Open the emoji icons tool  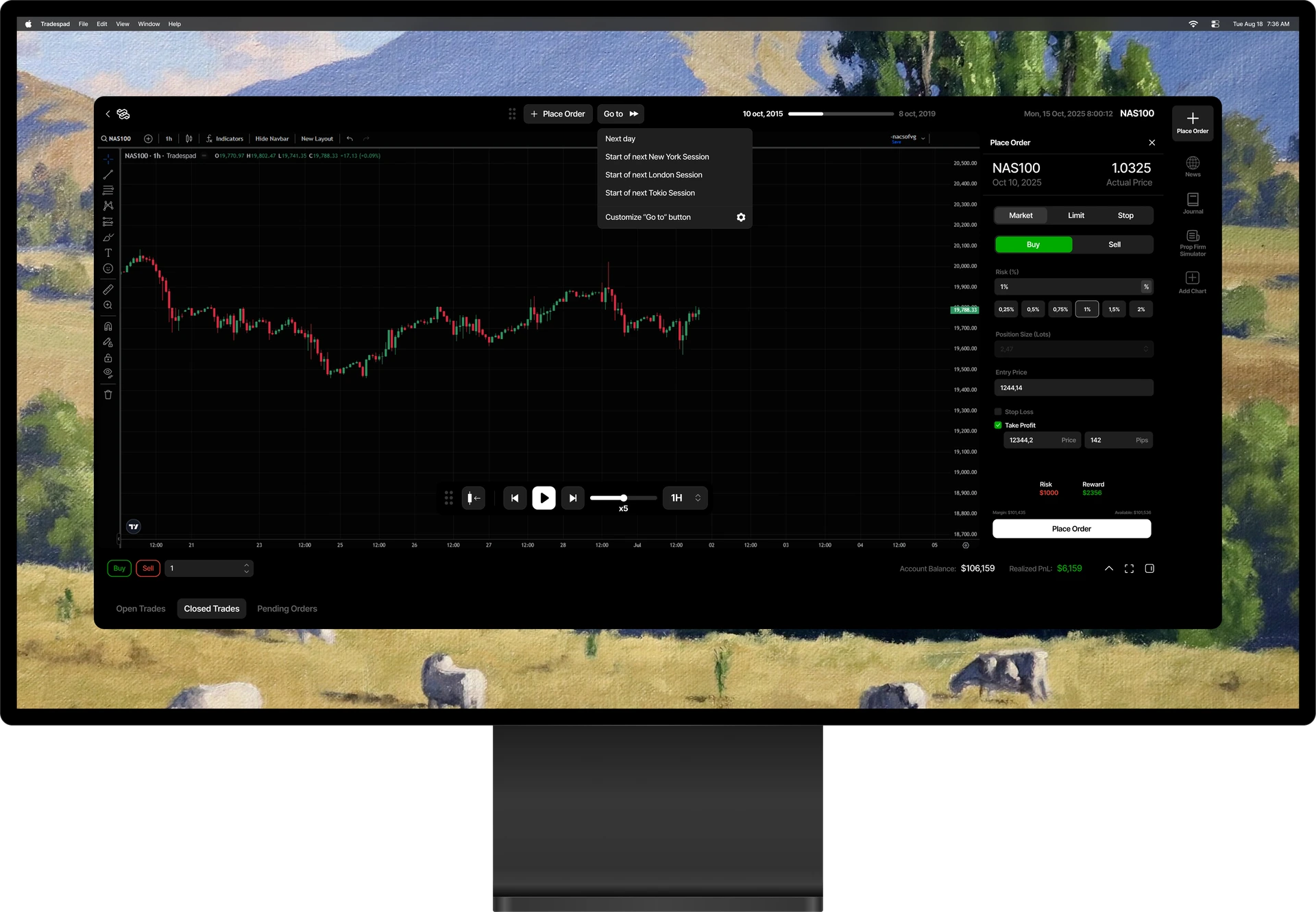point(108,269)
